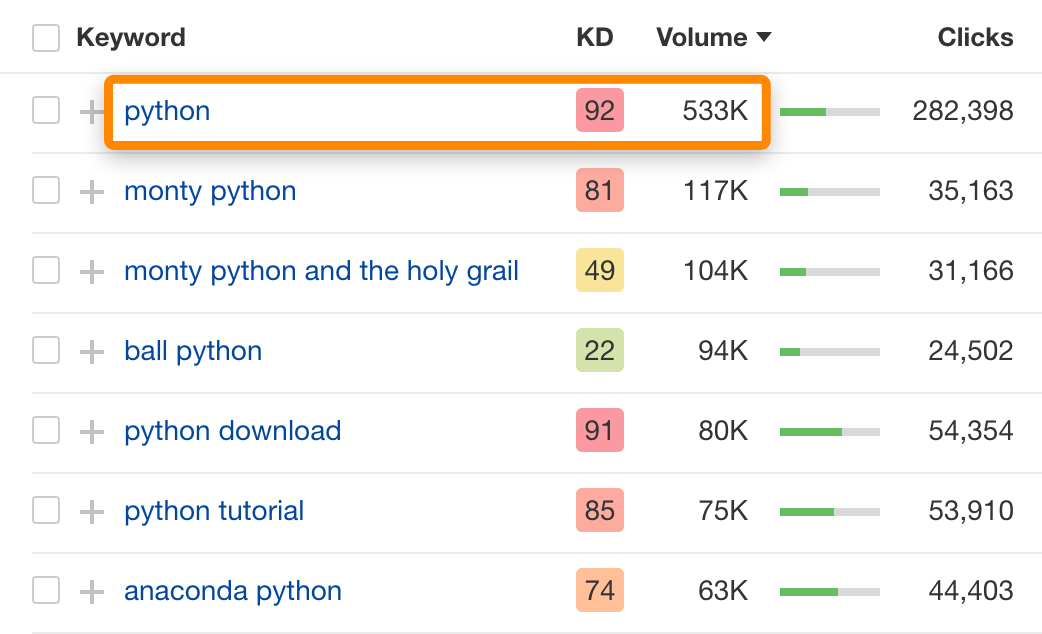The width and height of the screenshot is (1042, 634).
Task: Click the plus icon beside "anaconda python"
Action: click(91, 590)
